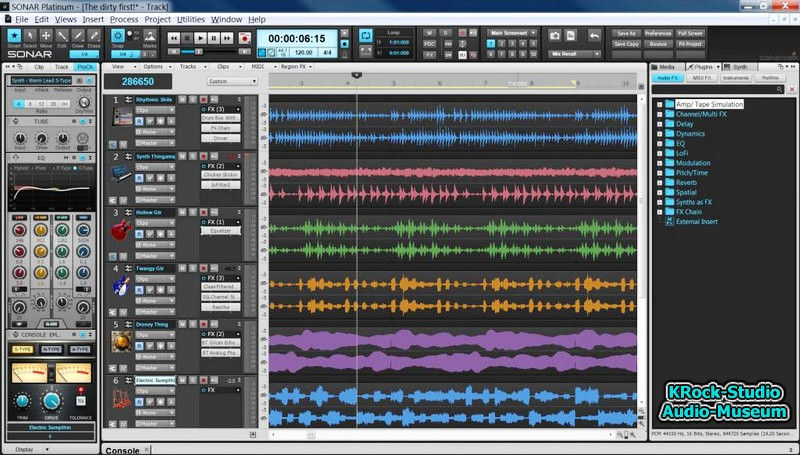
Task: Start playback with the Play button
Action: tap(201, 38)
